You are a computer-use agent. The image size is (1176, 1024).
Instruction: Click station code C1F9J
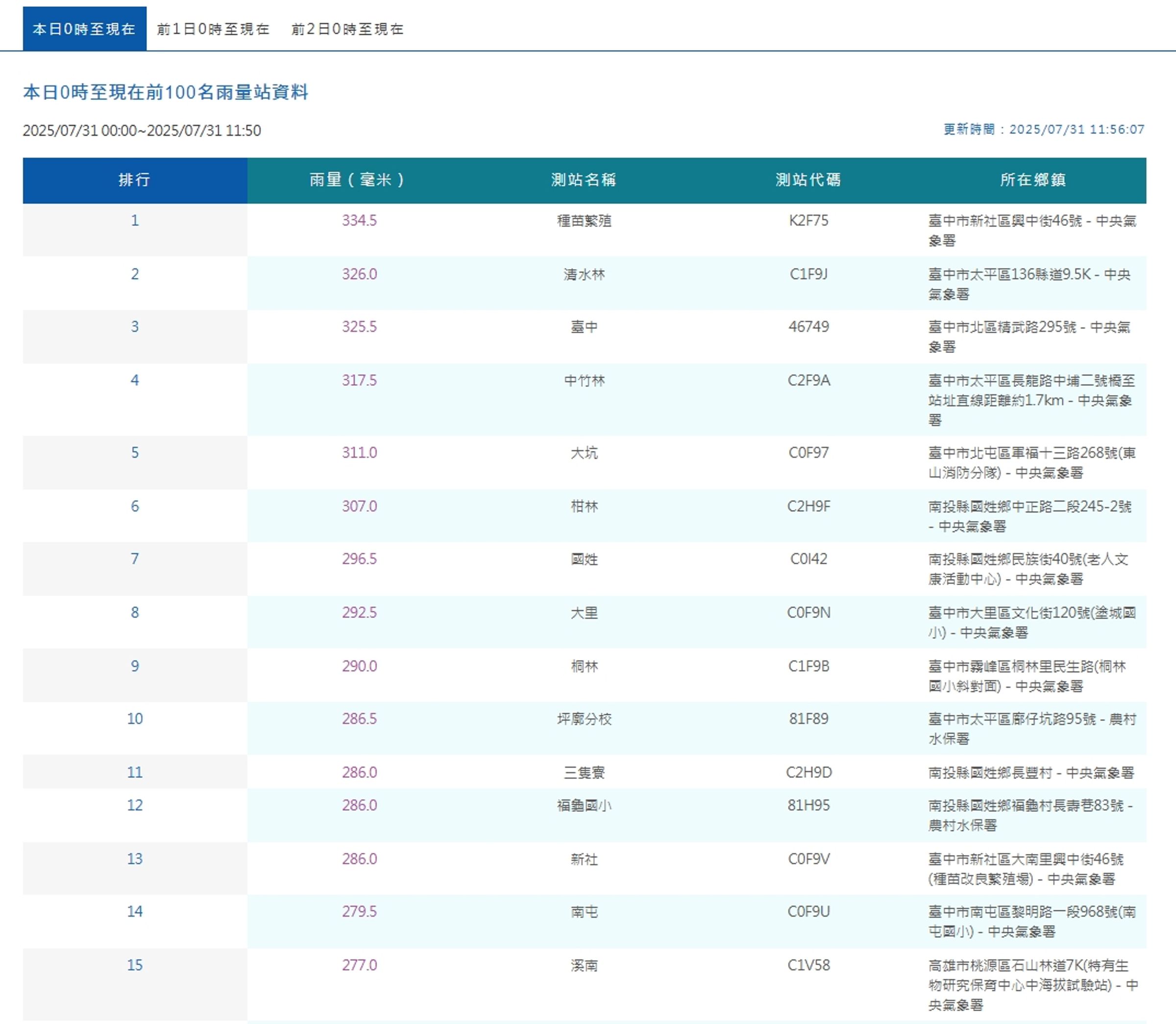pos(809,275)
